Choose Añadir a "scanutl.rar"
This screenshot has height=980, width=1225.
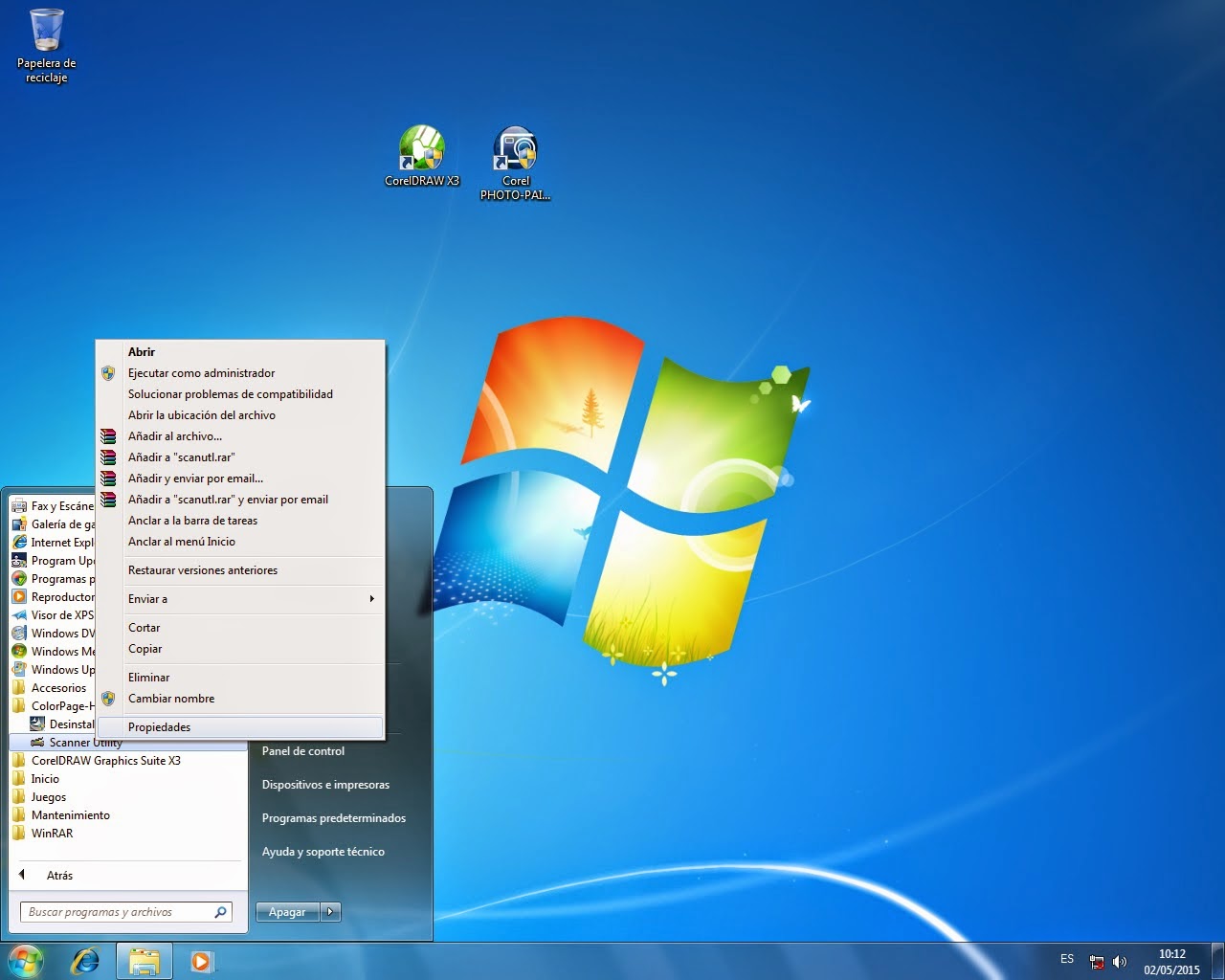coord(240,457)
